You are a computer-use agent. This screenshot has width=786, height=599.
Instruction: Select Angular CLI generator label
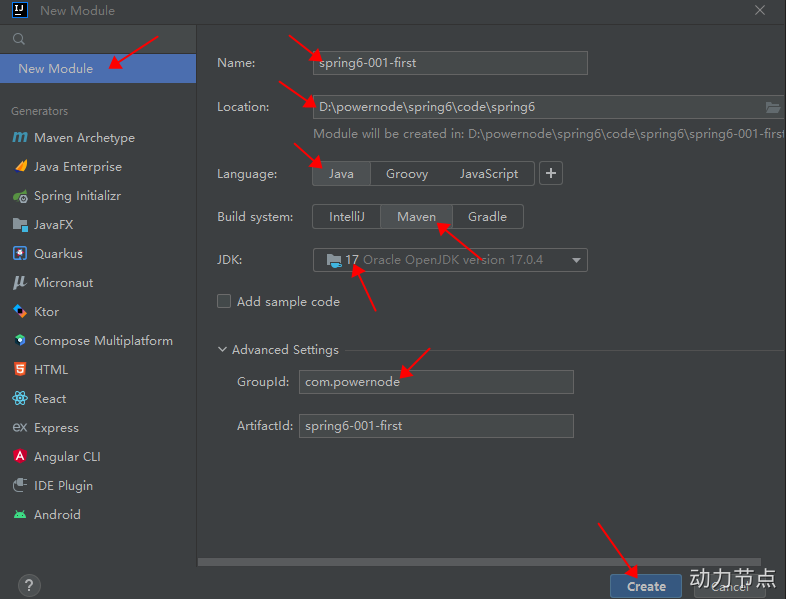click(x=67, y=457)
